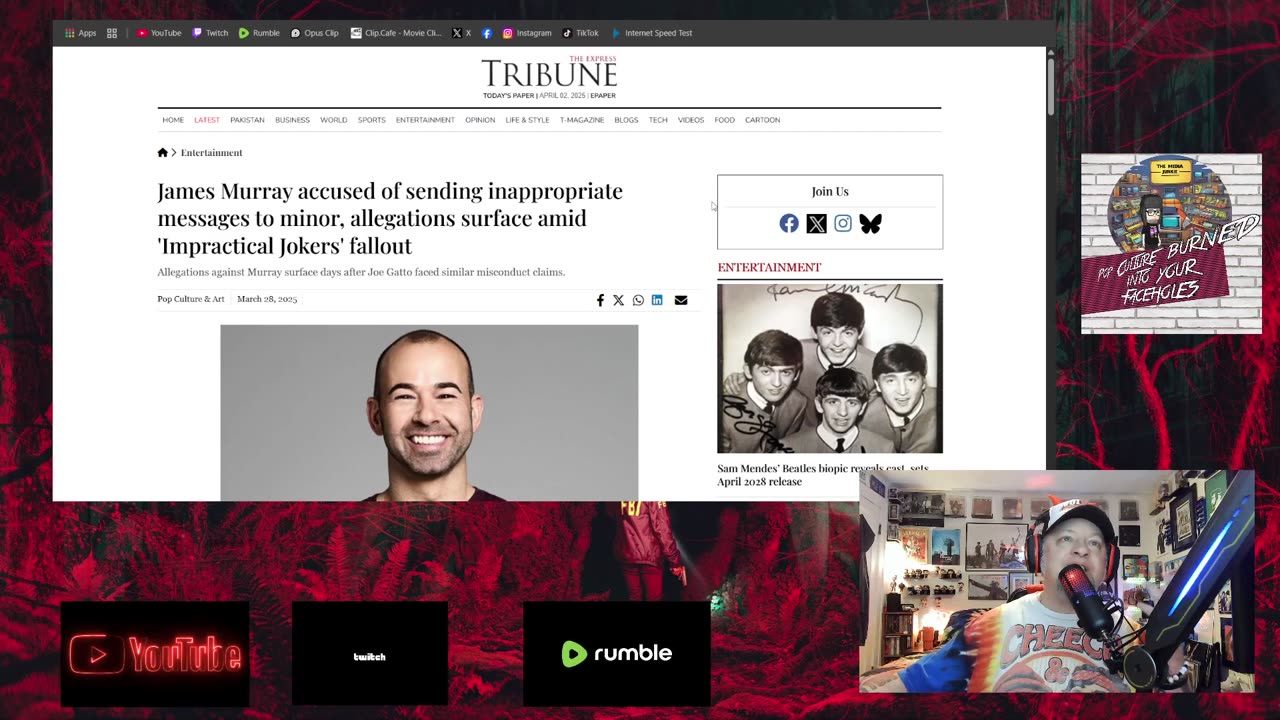Screen dimensions: 1280x720
Task: Click Entertainment breadcrumb link
Action: 211,153
